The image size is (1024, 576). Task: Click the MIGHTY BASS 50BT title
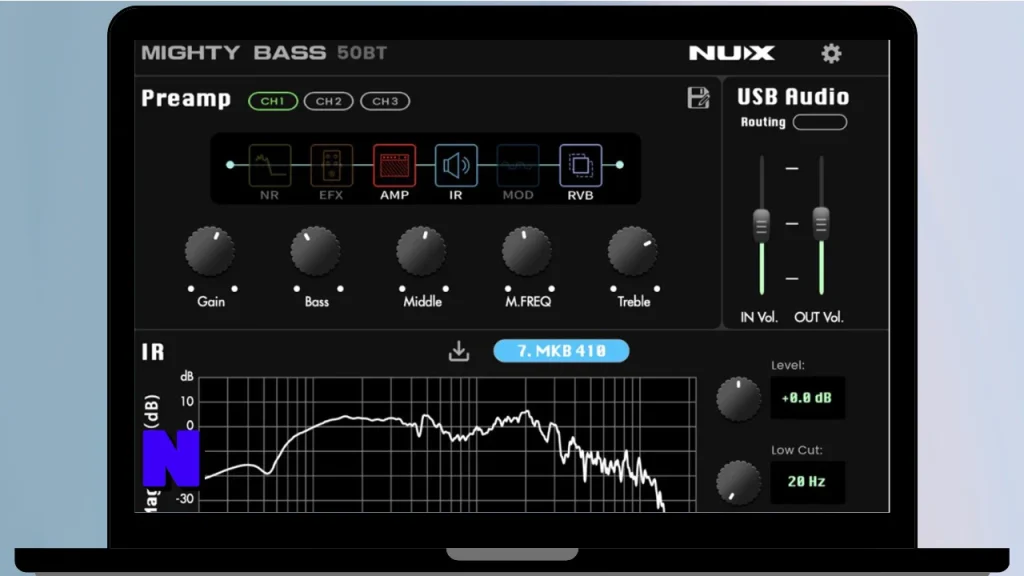pos(264,53)
